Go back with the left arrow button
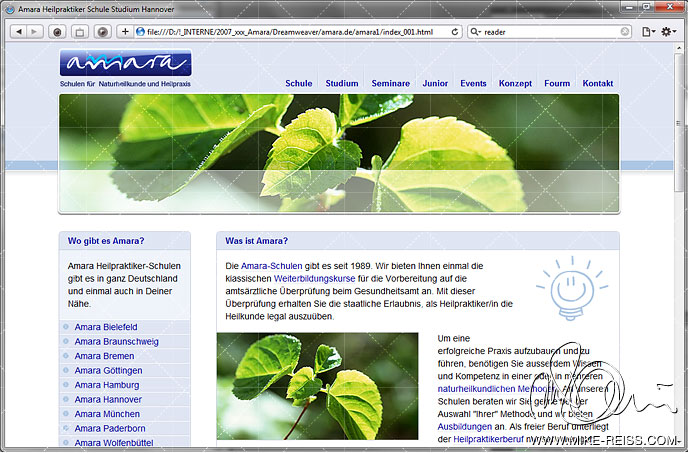The height and width of the screenshot is (453, 688). tap(19, 32)
